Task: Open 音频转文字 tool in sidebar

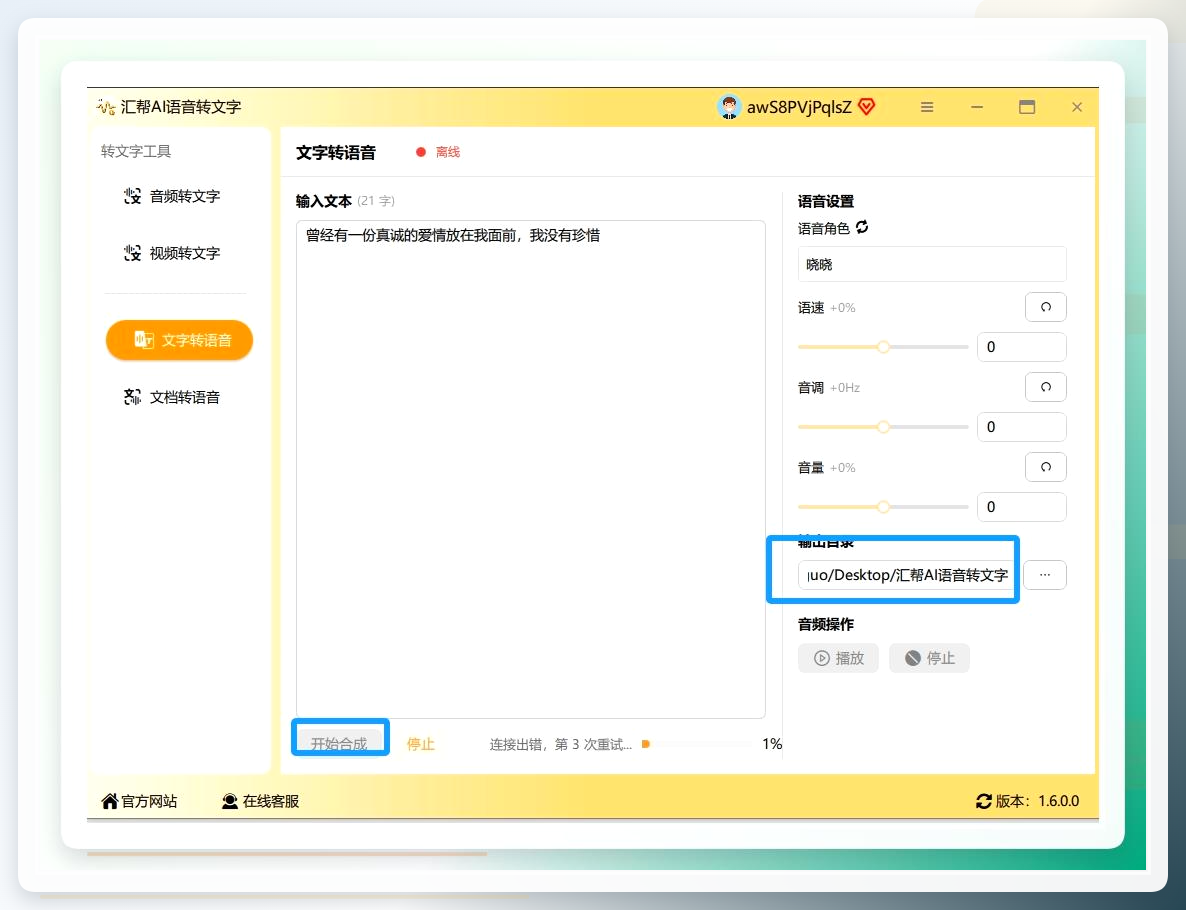Action: click(172, 197)
